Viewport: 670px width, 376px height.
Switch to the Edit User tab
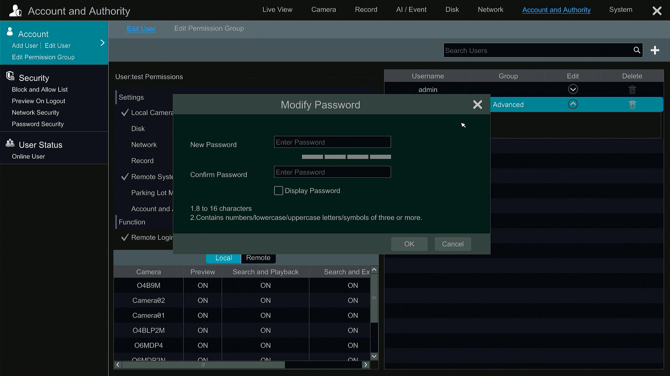tap(141, 29)
